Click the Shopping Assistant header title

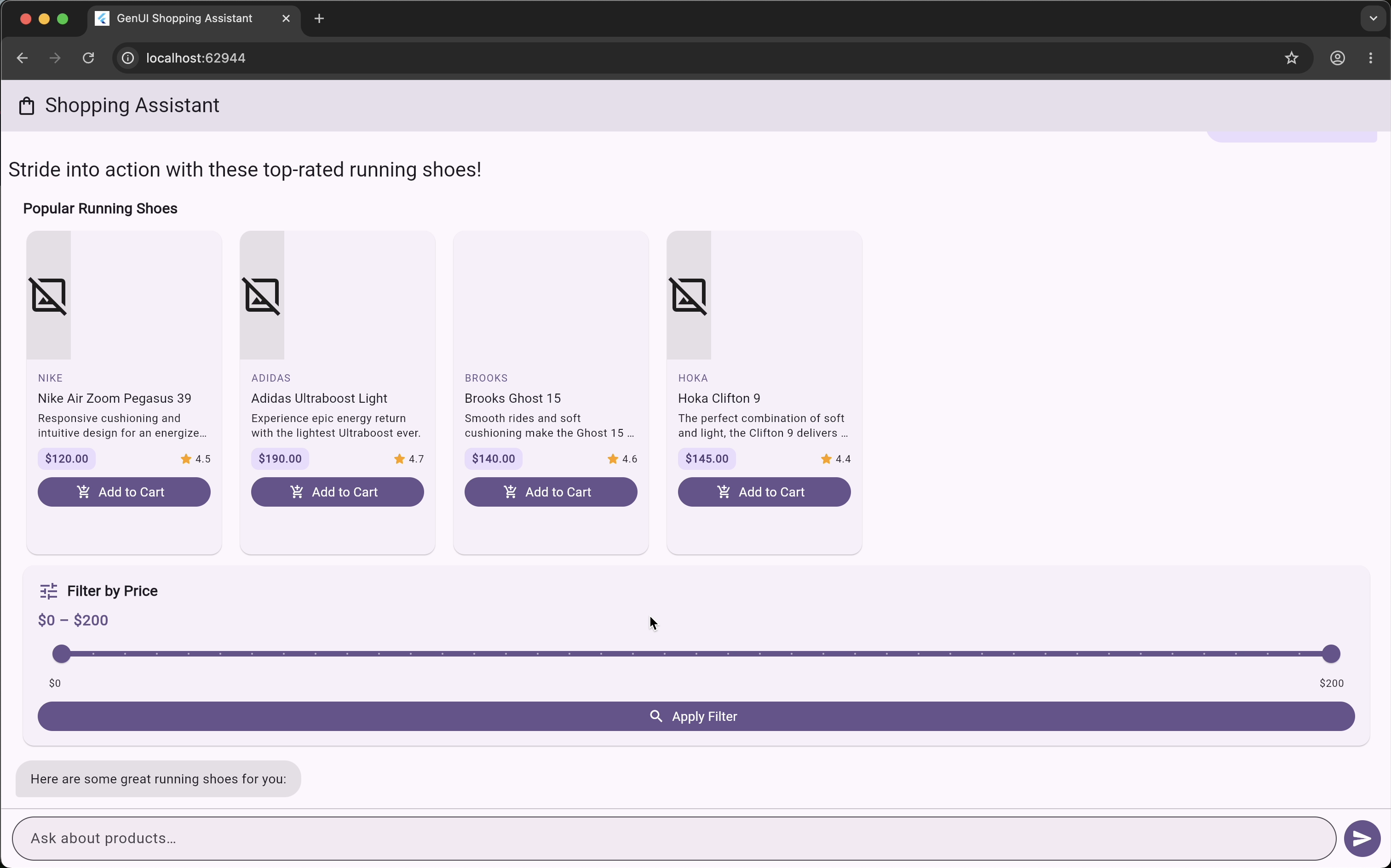132,106
